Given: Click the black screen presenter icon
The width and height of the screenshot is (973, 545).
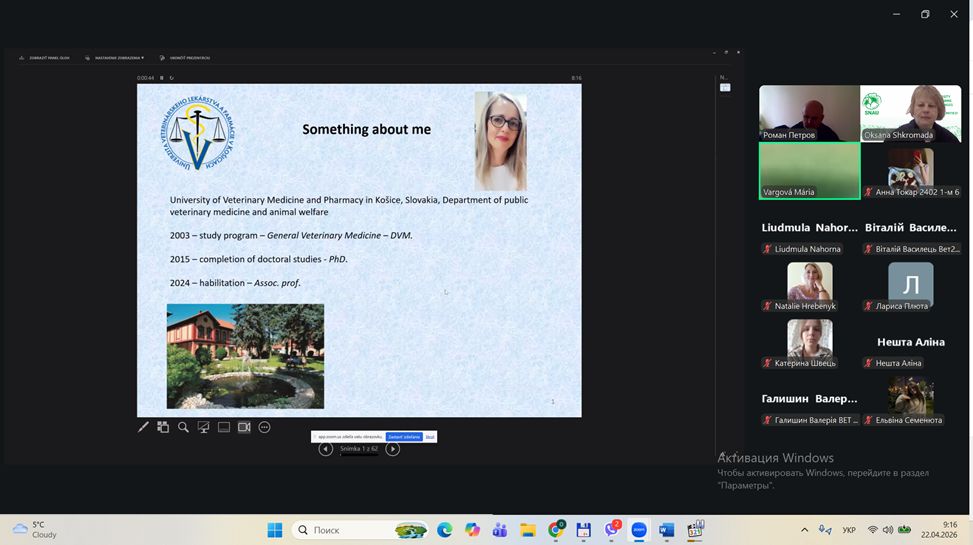Looking at the screenshot, I should [x=203, y=427].
